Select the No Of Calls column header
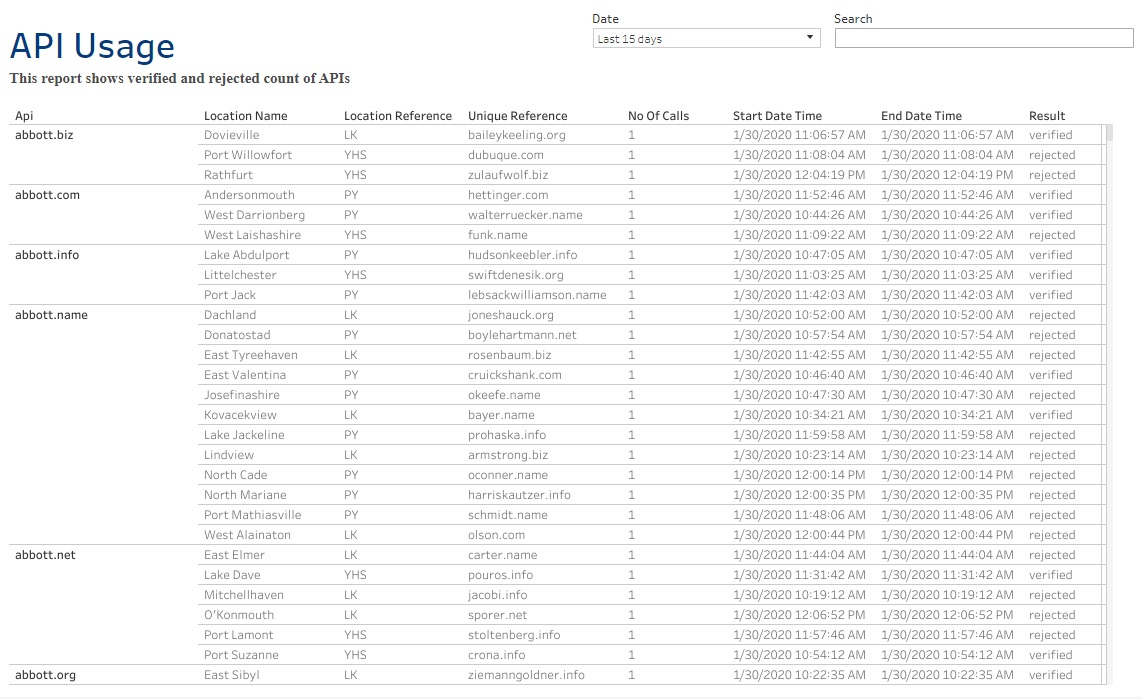The image size is (1142, 699). [x=658, y=116]
